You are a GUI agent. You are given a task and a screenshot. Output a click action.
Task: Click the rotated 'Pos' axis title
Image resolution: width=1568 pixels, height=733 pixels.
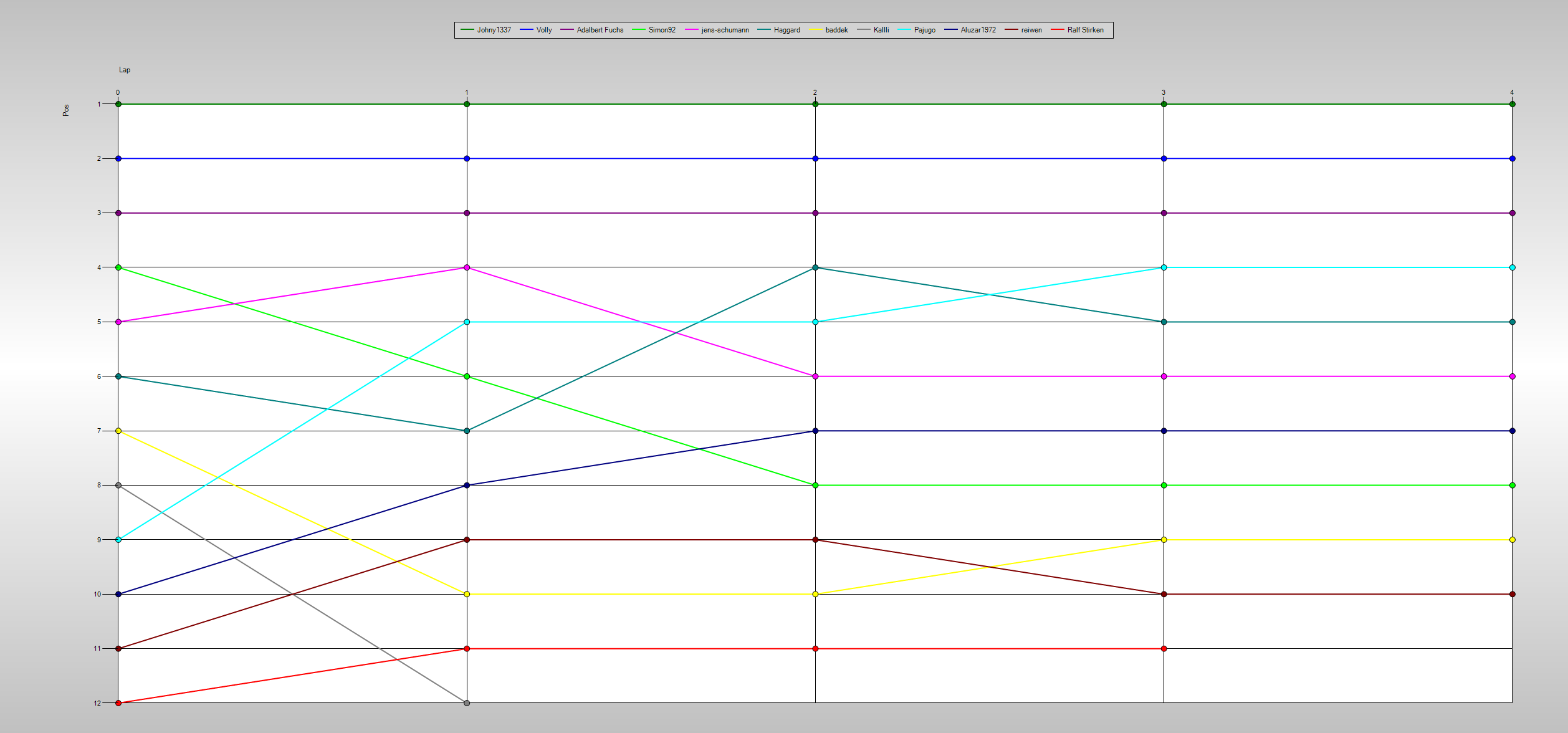click(66, 110)
